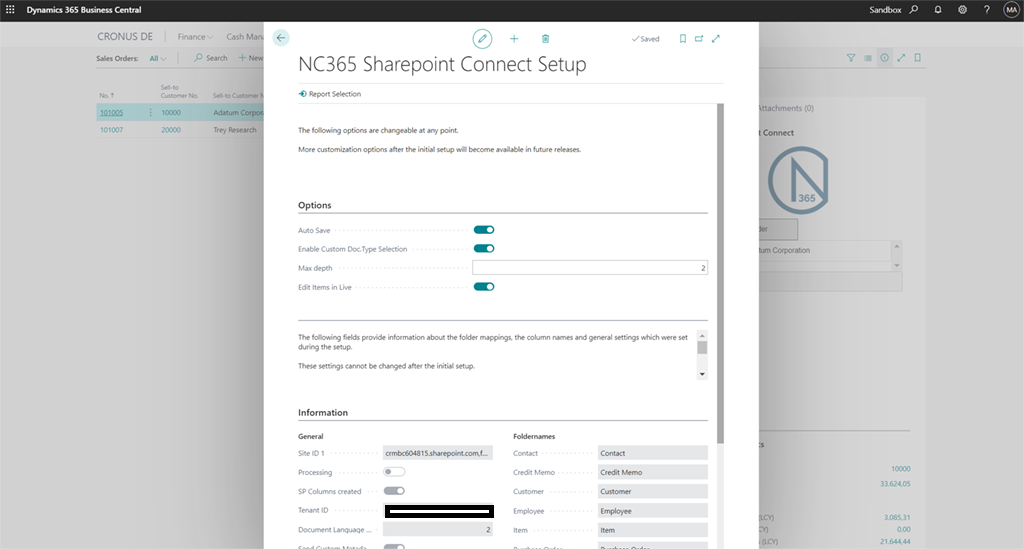Click Item foldername field
Viewport: 1024px width, 549px height.
coord(652,530)
